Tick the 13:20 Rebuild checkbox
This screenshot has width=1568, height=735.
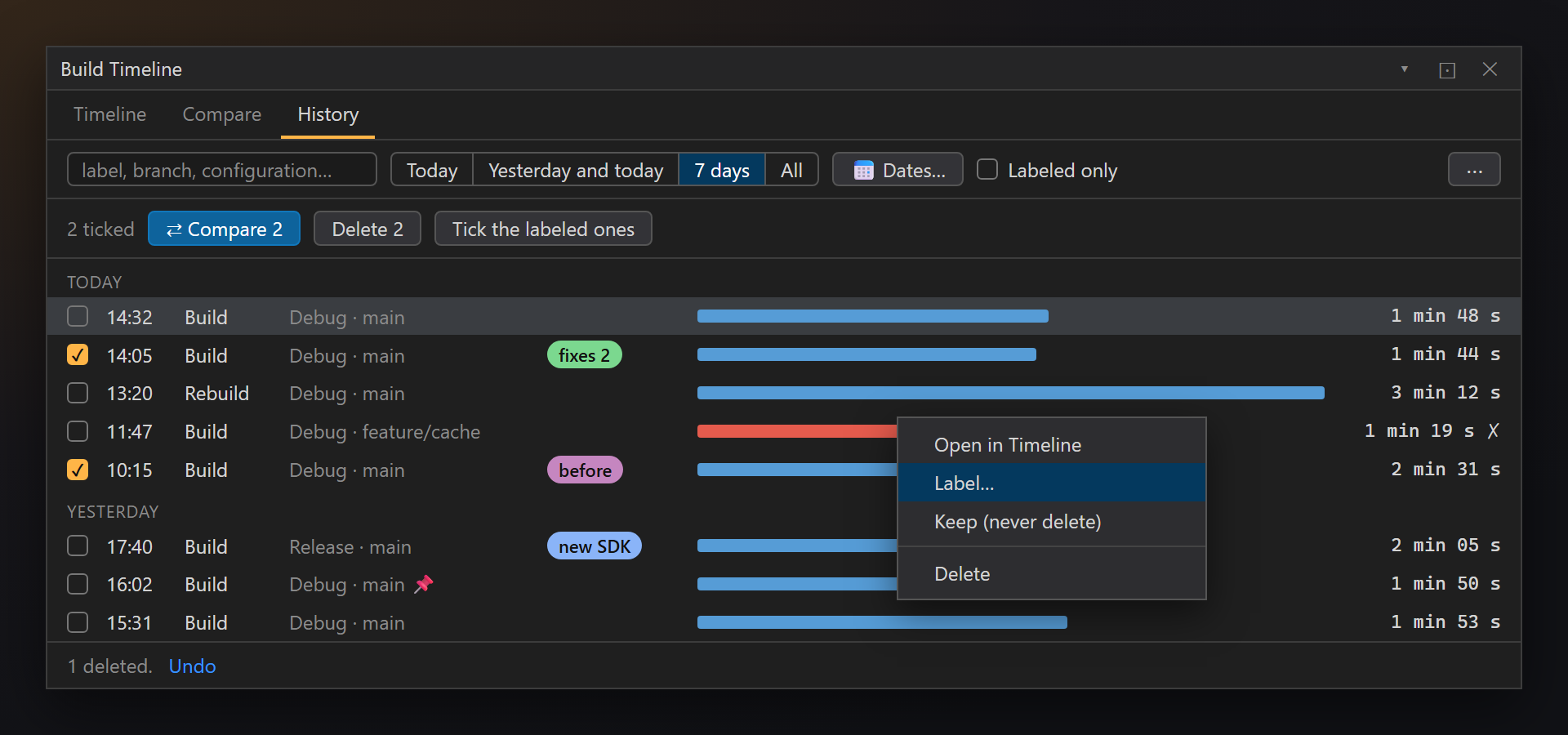click(x=78, y=393)
